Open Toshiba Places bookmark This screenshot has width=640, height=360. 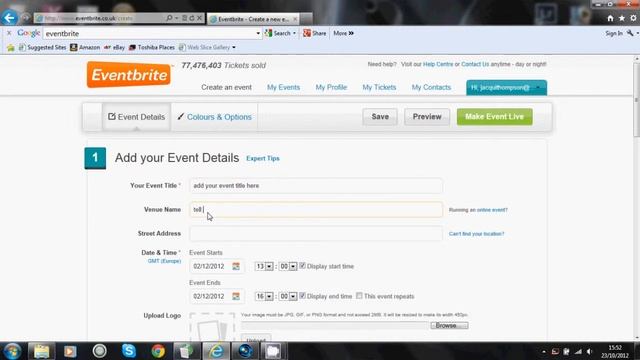(151, 47)
